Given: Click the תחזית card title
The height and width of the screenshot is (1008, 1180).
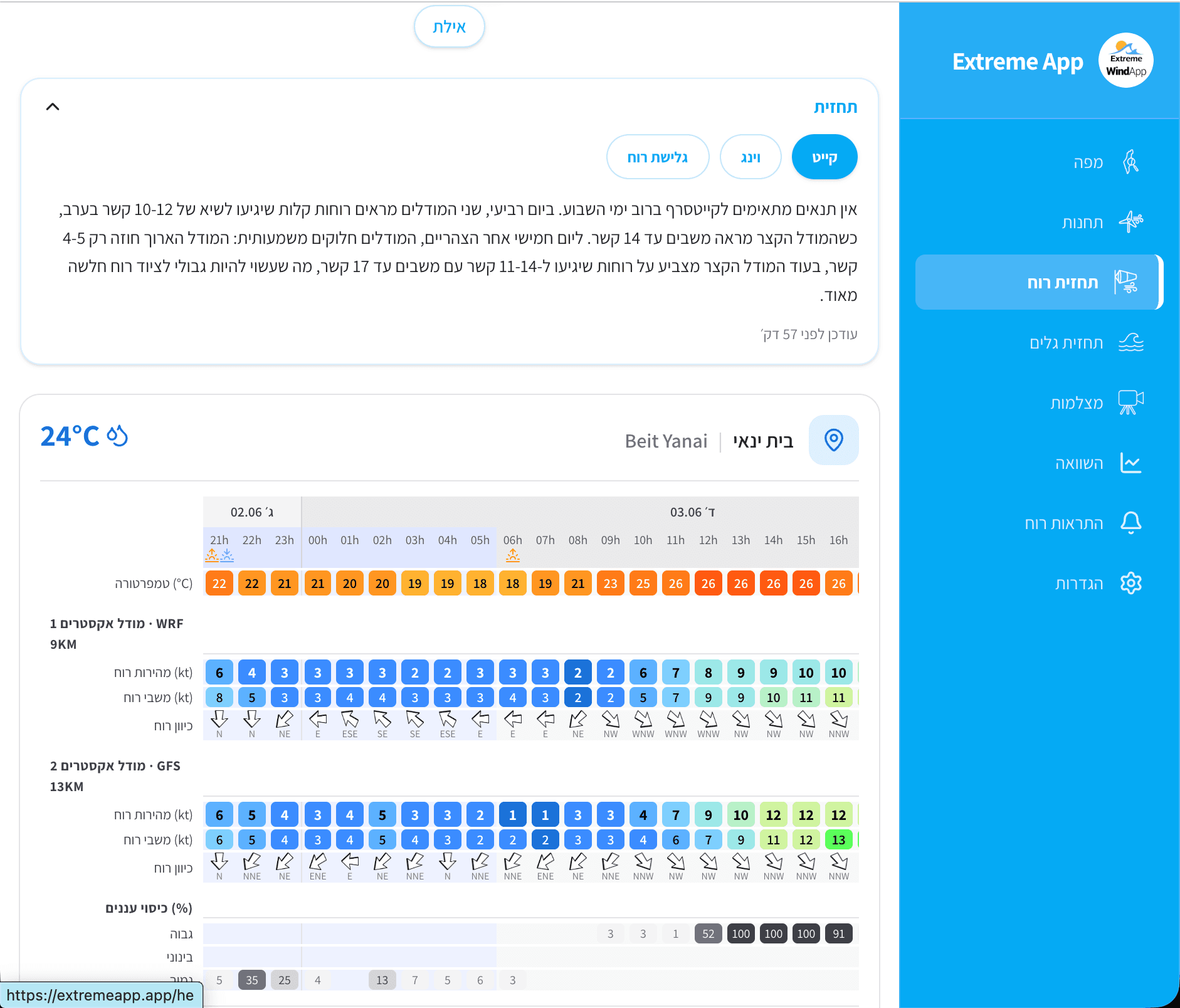Looking at the screenshot, I should [836, 107].
